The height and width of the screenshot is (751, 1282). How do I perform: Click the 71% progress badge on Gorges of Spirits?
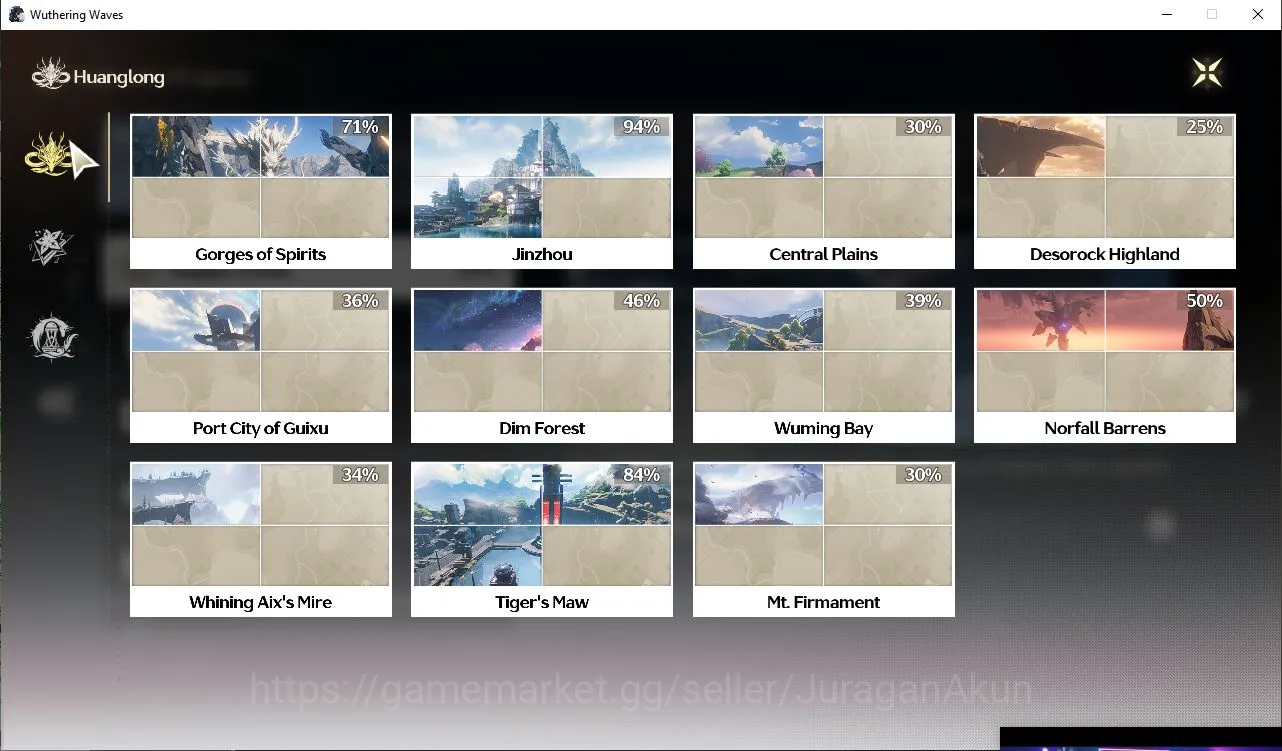click(360, 127)
